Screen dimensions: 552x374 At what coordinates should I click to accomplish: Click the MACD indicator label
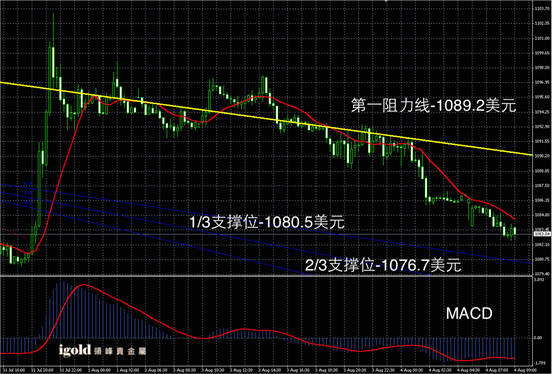coord(469,313)
